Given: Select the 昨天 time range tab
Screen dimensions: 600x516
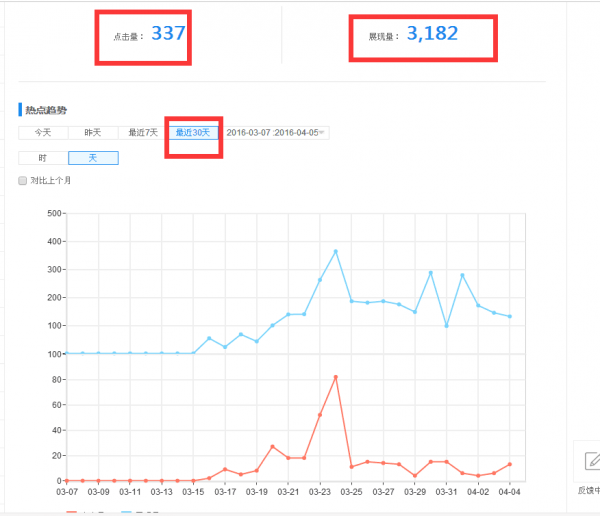Looking at the screenshot, I should 93,132.
